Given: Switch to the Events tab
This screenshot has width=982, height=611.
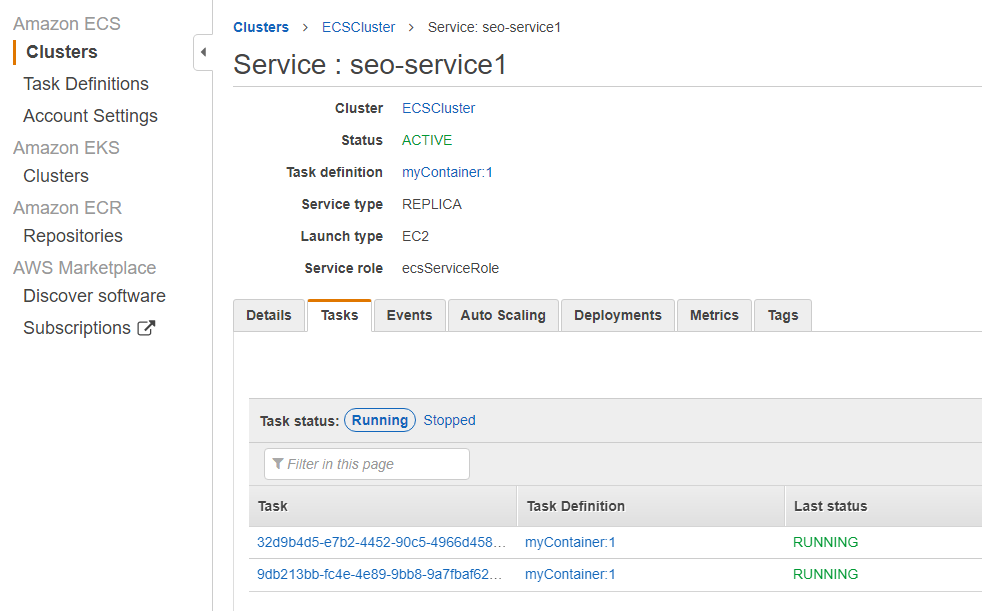Looking at the screenshot, I should (409, 315).
